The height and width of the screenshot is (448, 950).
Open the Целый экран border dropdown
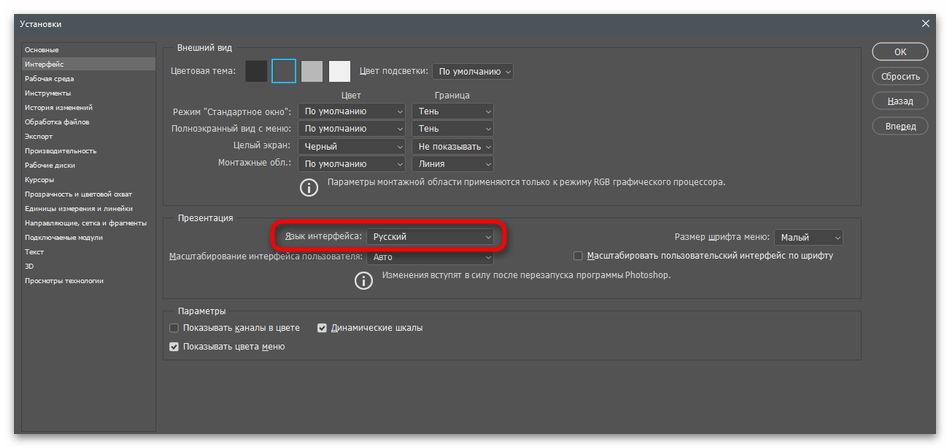(453, 146)
